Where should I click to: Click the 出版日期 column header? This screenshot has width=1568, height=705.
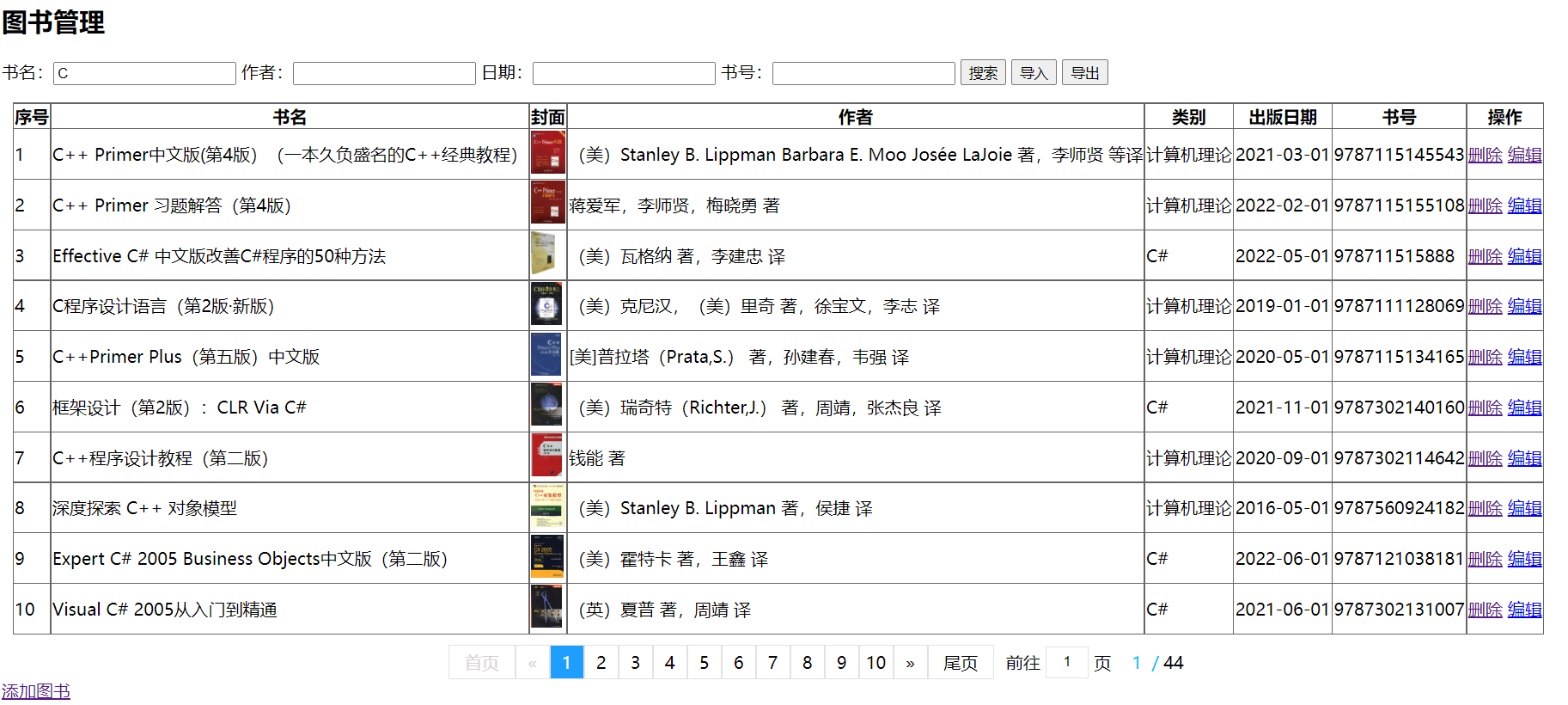1283,117
